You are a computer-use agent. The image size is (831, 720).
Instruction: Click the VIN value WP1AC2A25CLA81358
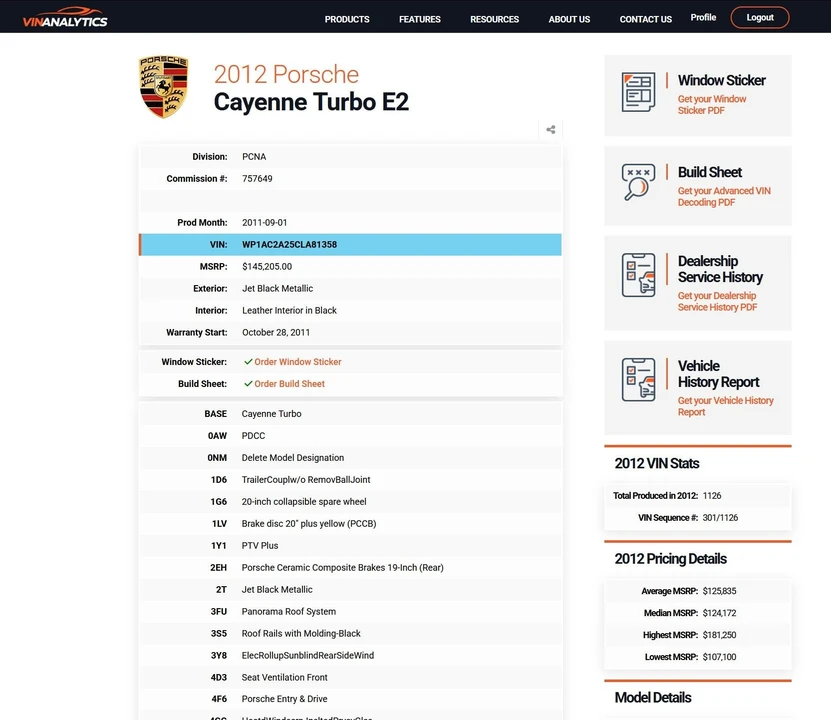point(289,245)
